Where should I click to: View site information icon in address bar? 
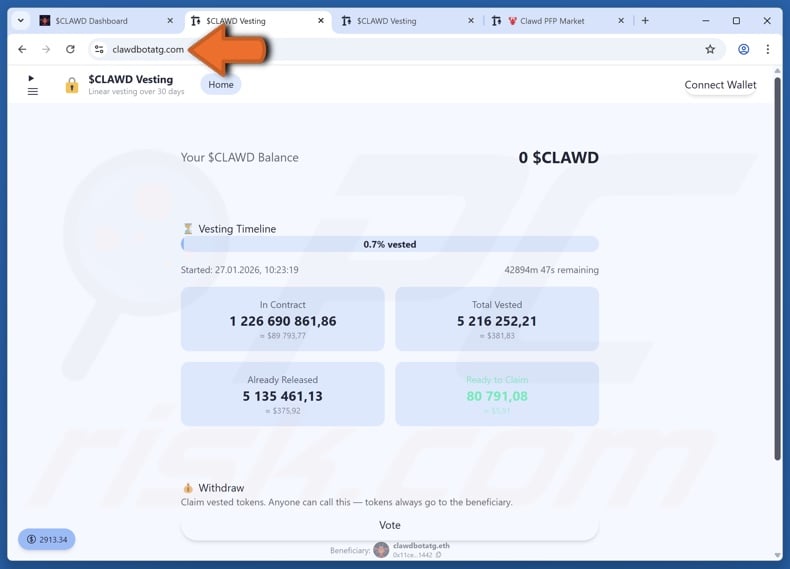(99, 49)
